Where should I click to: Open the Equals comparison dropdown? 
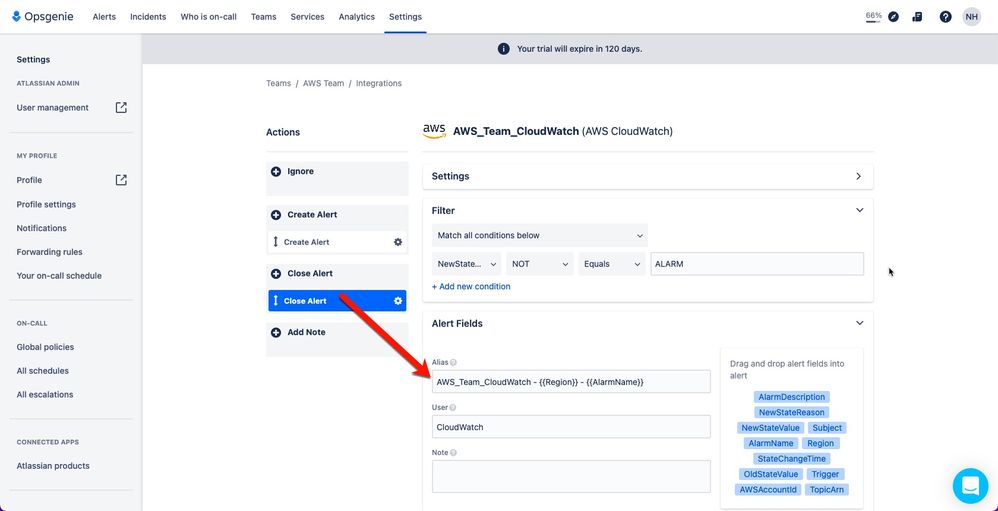(x=612, y=264)
